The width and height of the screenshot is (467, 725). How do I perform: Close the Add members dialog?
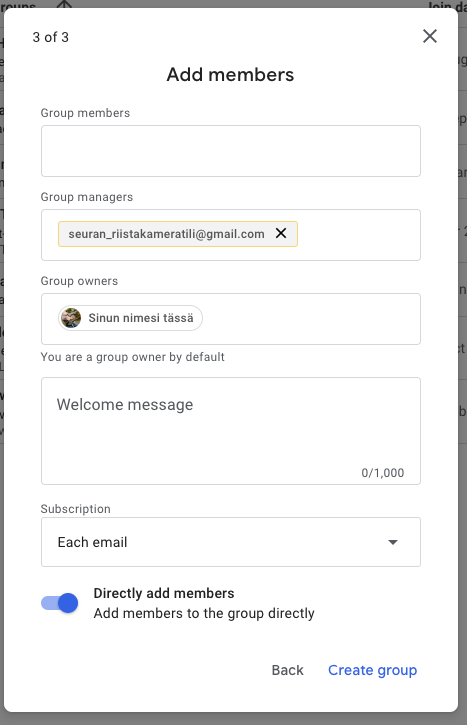point(430,36)
